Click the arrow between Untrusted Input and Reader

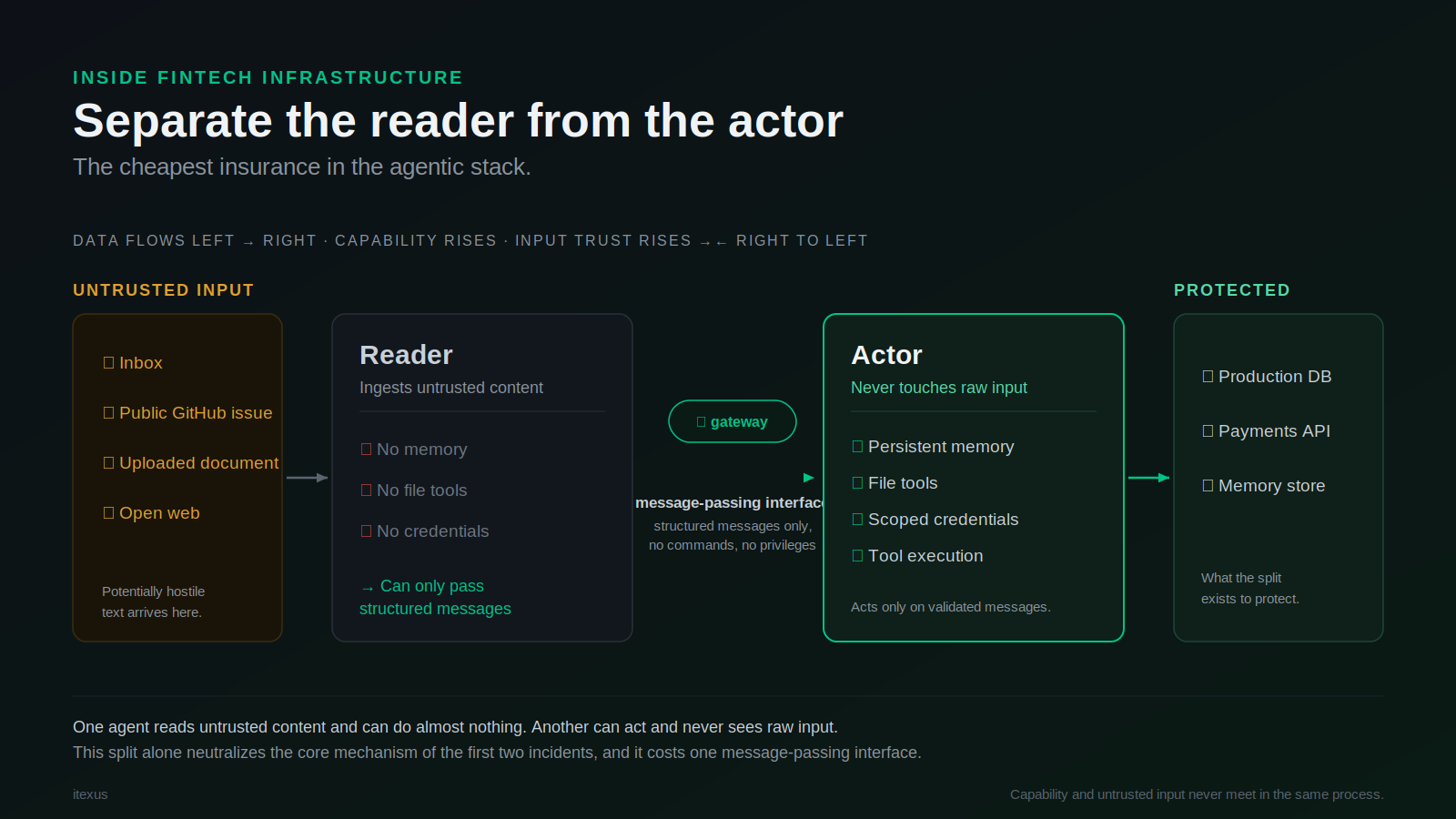[308, 478]
